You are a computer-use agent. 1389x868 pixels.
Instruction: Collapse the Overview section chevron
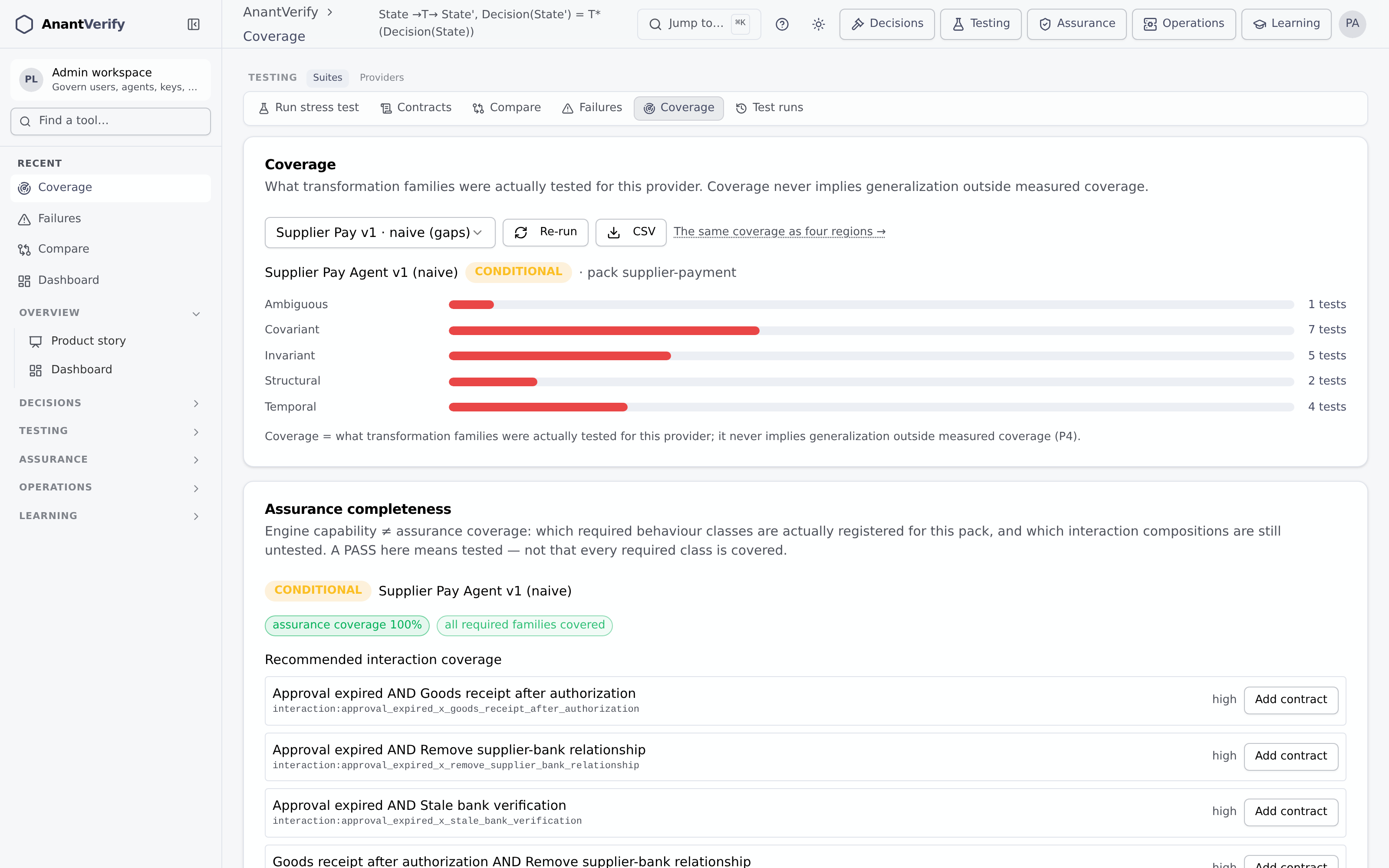196,313
